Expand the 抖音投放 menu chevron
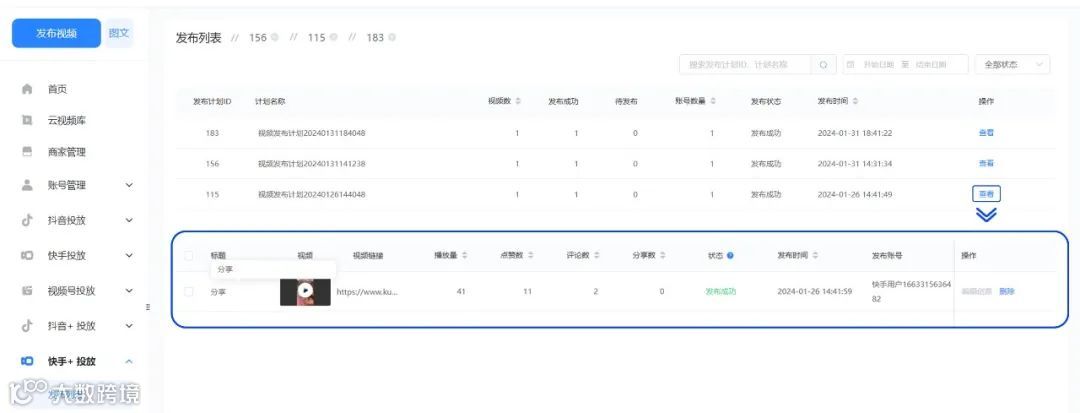The width and height of the screenshot is (1080, 413). tap(129, 220)
